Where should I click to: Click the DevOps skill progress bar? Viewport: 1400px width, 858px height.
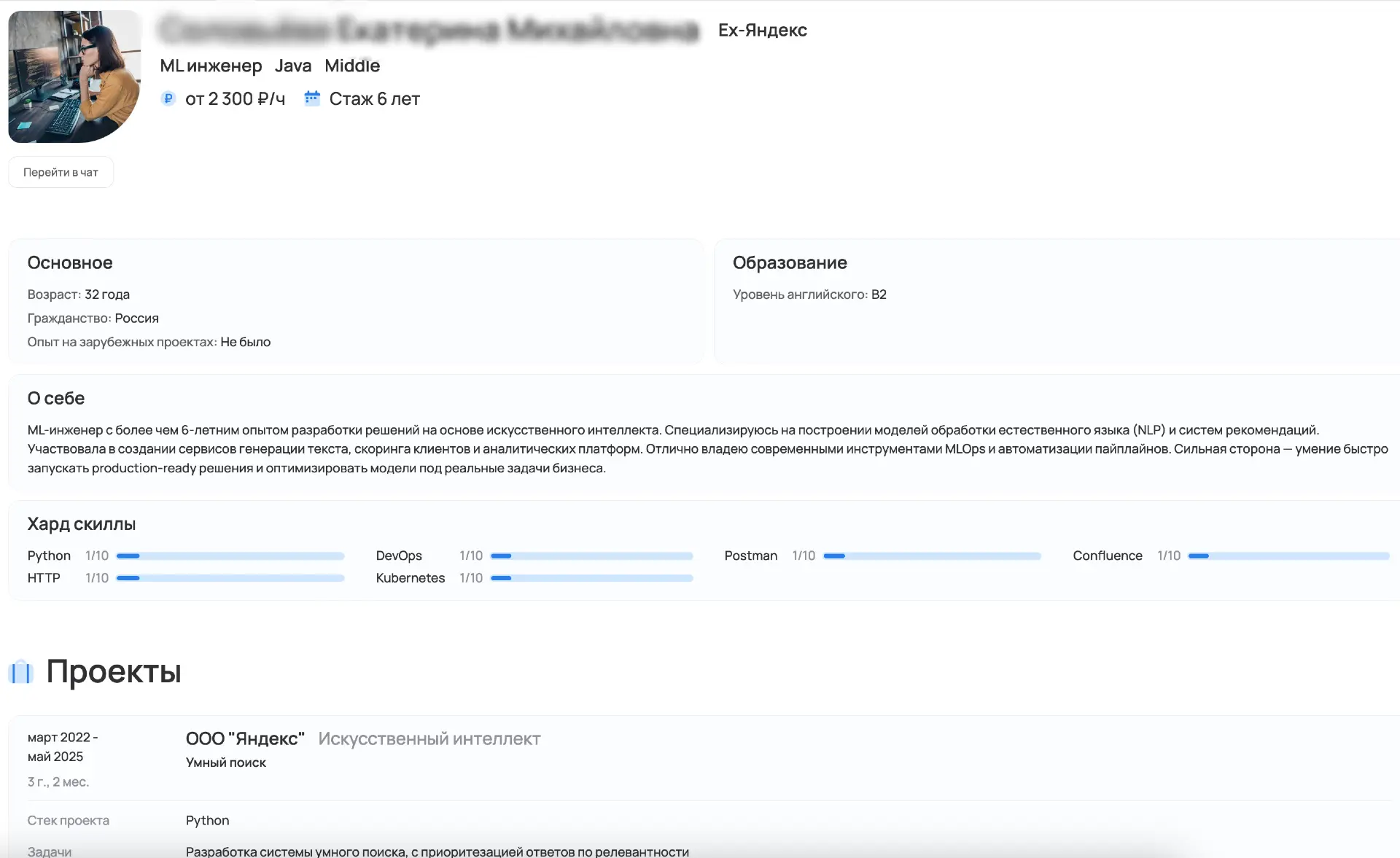(591, 556)
